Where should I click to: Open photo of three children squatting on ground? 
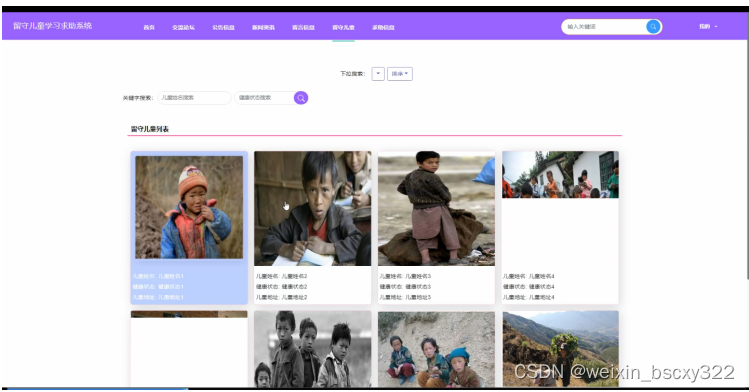point(436,350)
